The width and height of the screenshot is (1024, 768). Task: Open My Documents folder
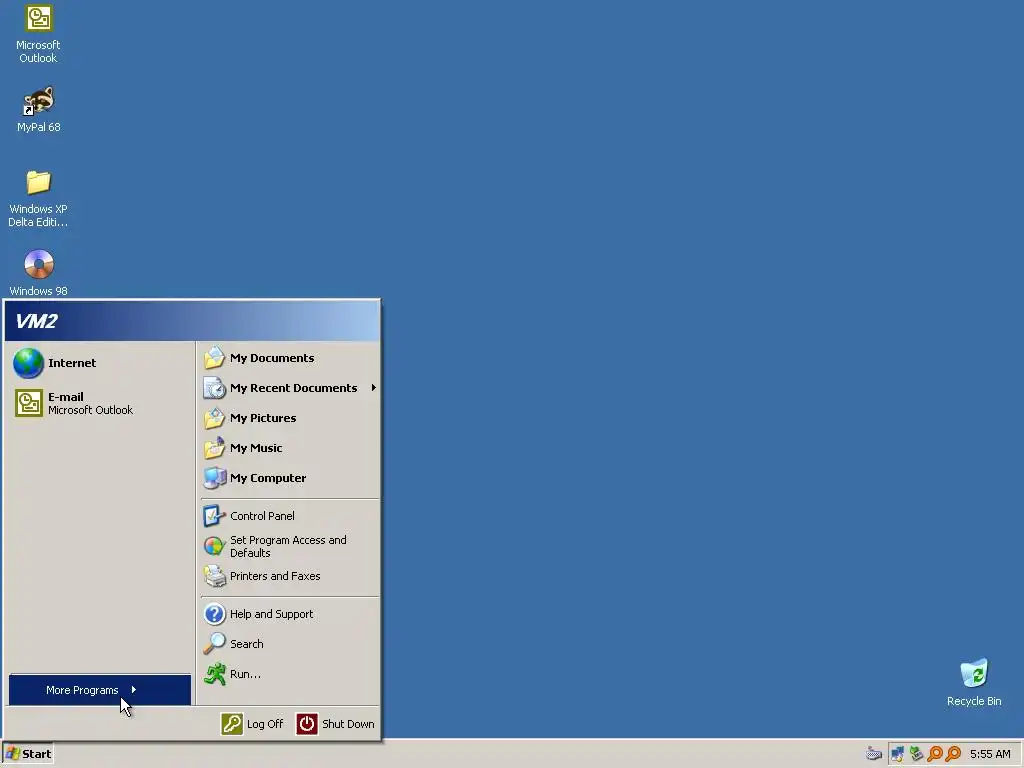pos(290,358)
